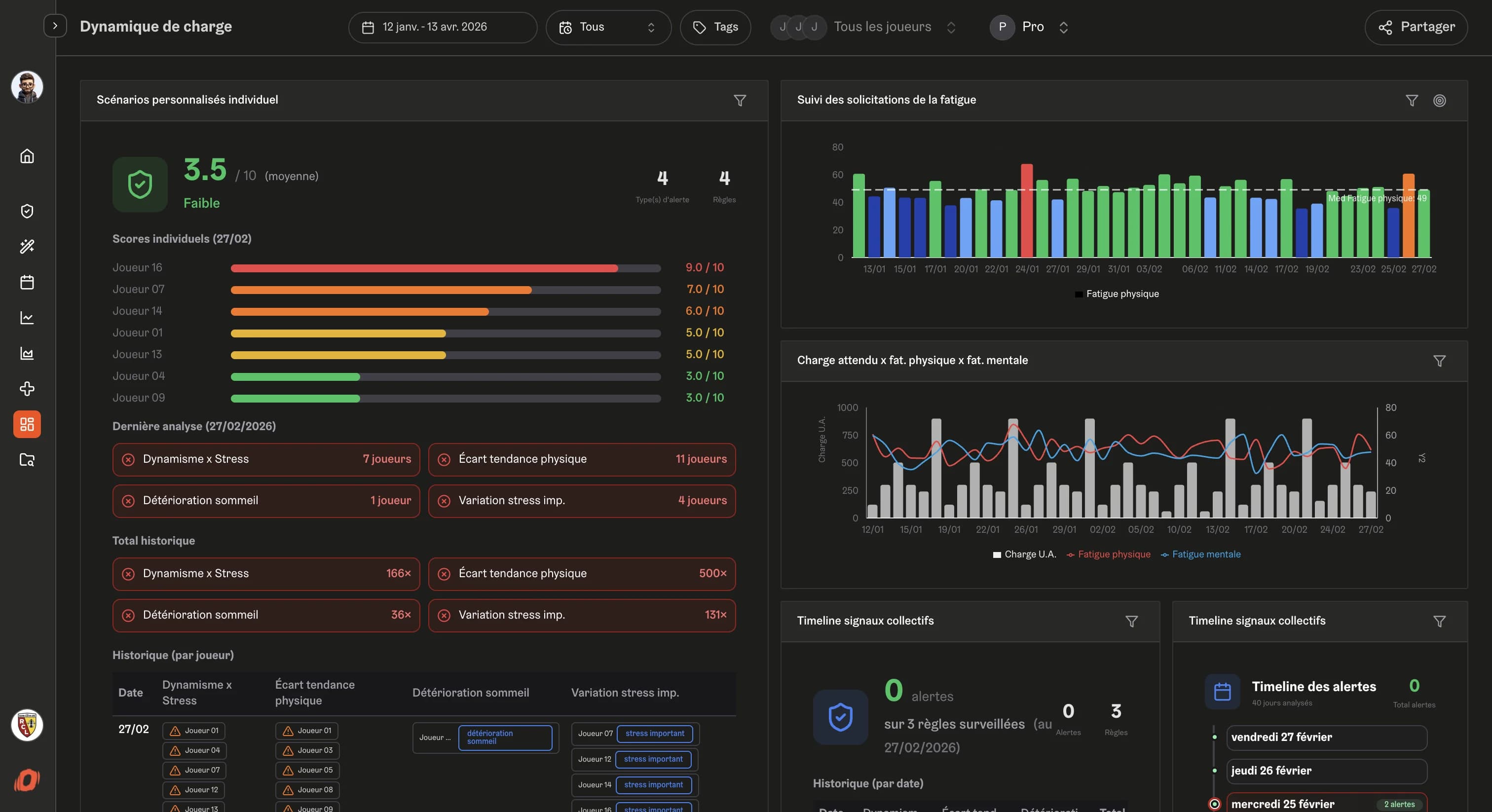Click the home icon in sidebar

click(27, 156)
